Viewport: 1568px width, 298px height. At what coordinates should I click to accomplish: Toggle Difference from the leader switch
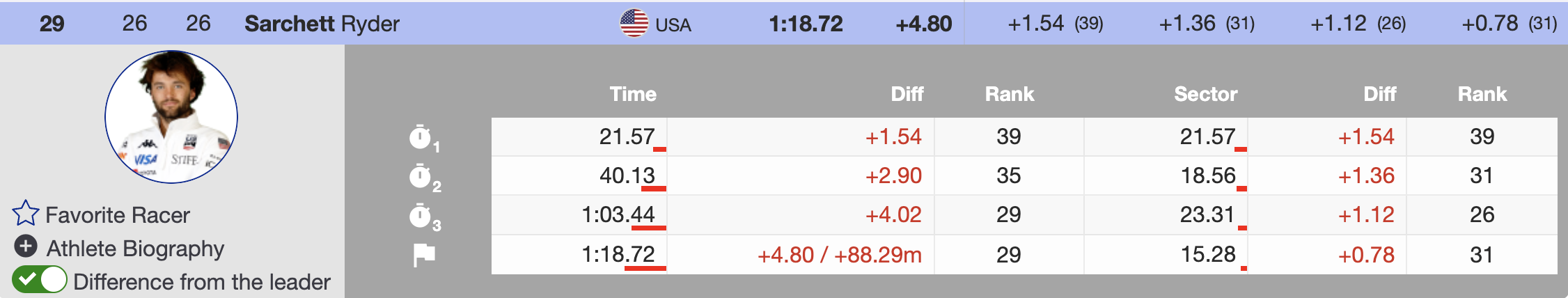[x=40, y=280]
